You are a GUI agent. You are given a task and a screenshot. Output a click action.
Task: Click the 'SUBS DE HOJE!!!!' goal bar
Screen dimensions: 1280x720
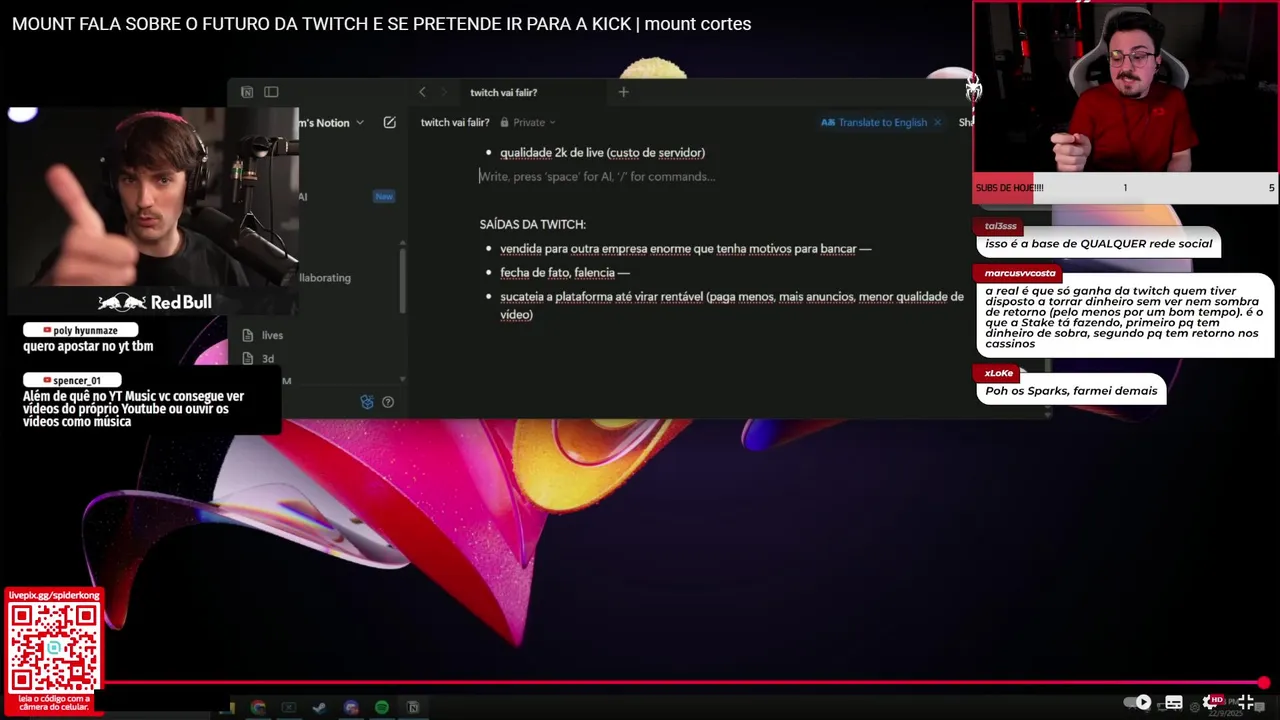click(1125, 188)
